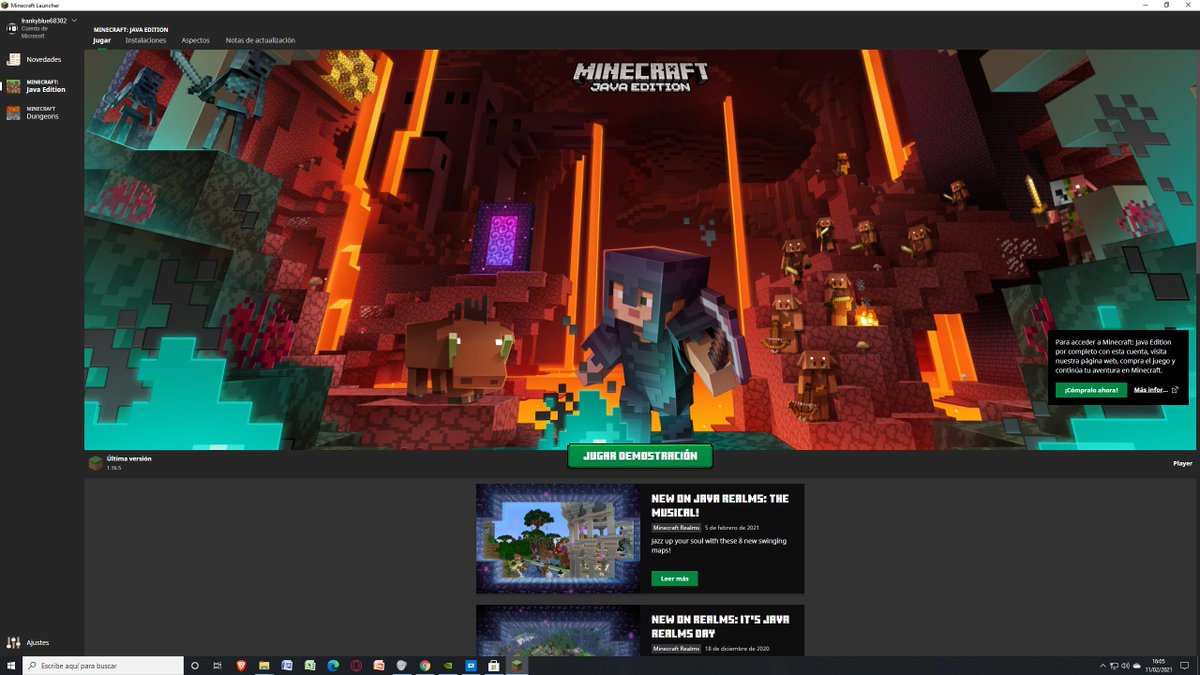The width and height of the screenshot is (1200, 675).
Task: Expand the Última versión 1.16.5 selector
Action: (x=121, y=462)
